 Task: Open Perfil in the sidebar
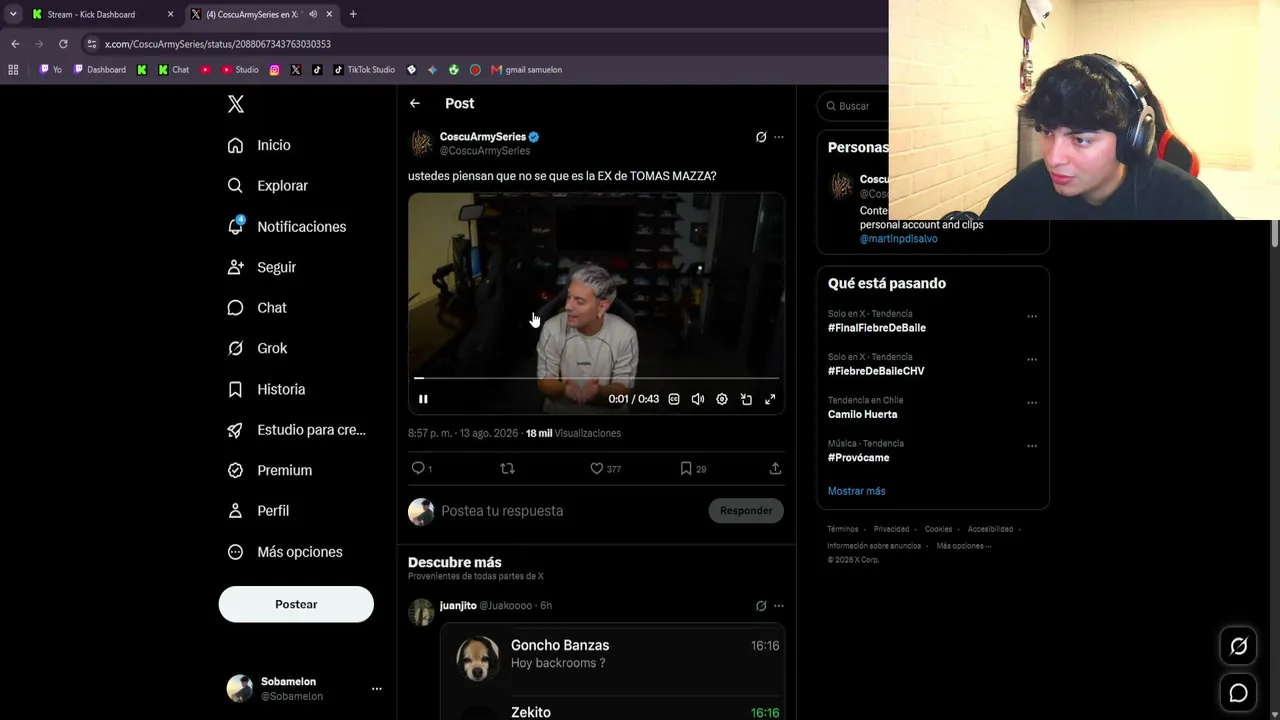coord(258,511)
